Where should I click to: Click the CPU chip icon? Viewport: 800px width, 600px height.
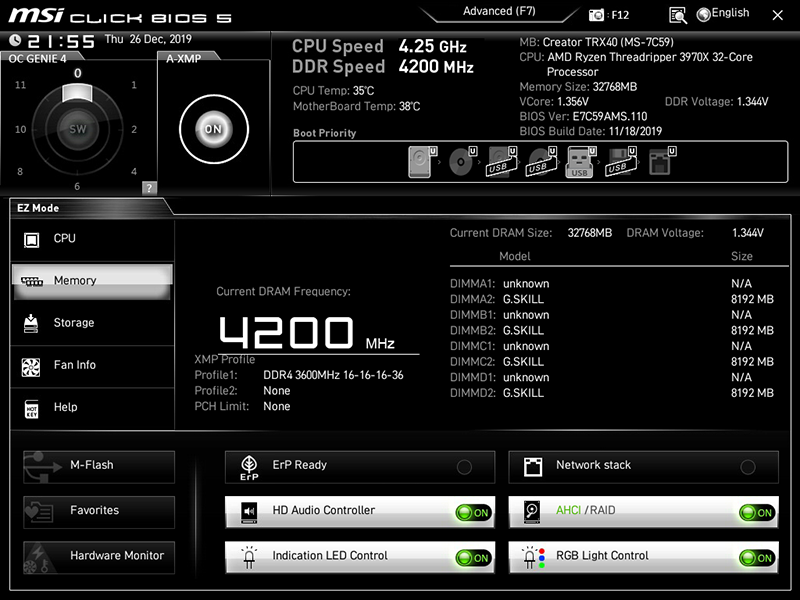32,239
